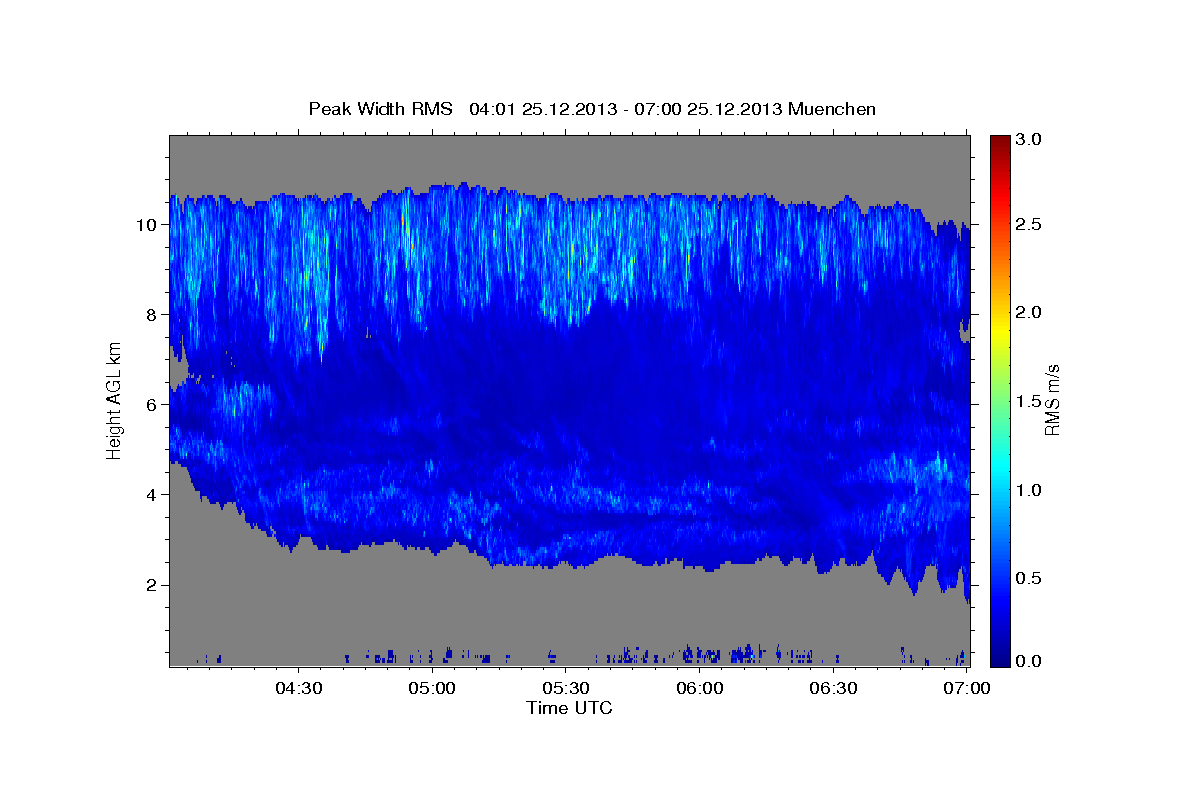
Task: Click the dark blue bottom of the colorbar
Action: click(999, 659)
